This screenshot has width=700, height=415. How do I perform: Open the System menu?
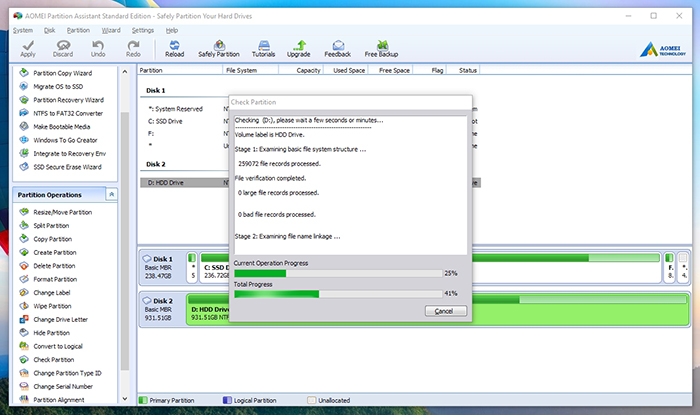click(x=23, y=30)
